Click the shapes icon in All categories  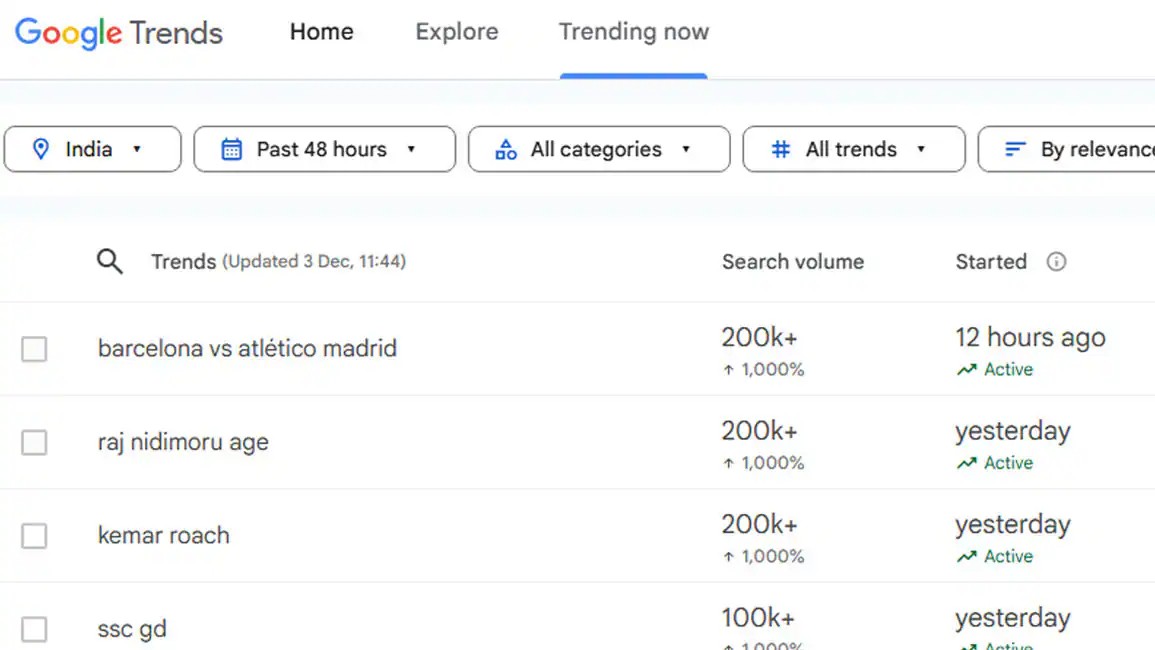coord(505,149)
